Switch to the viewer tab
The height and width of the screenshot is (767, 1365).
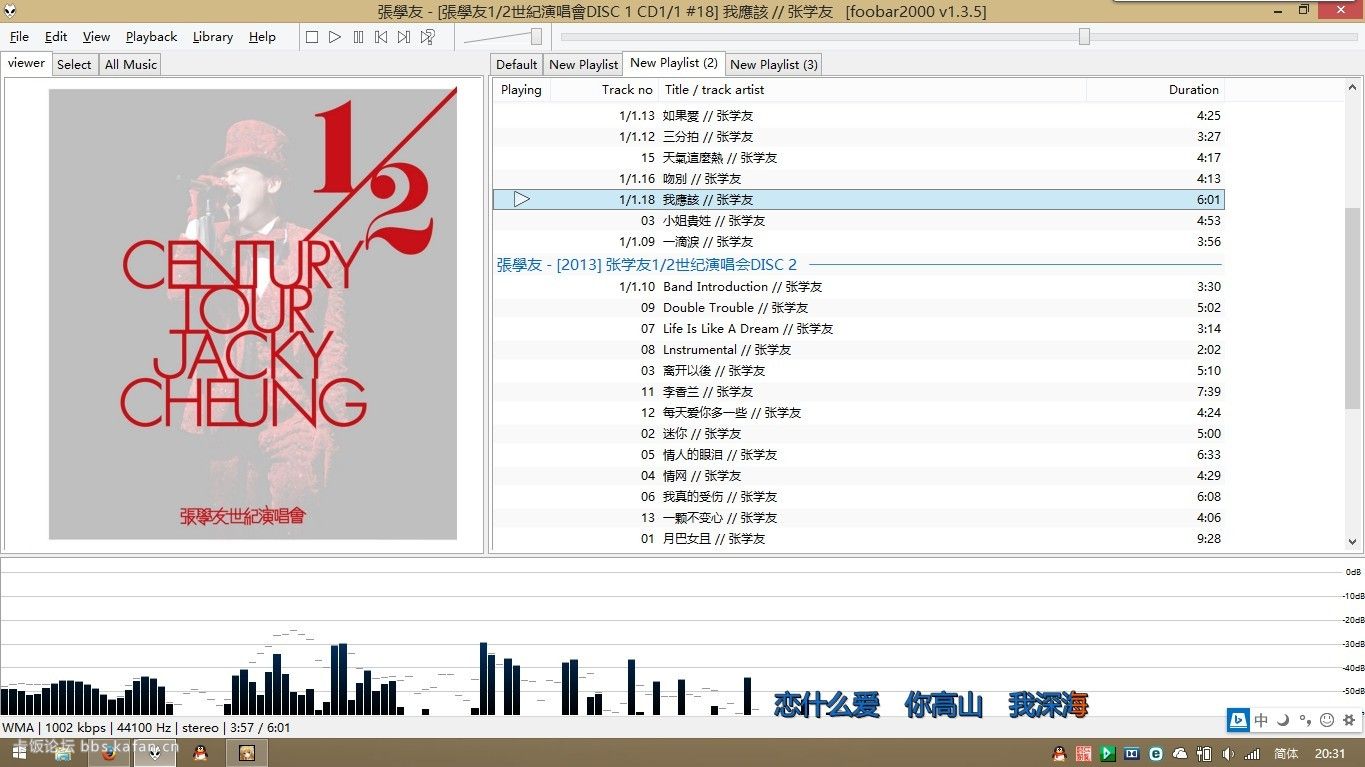click(26, 63)
